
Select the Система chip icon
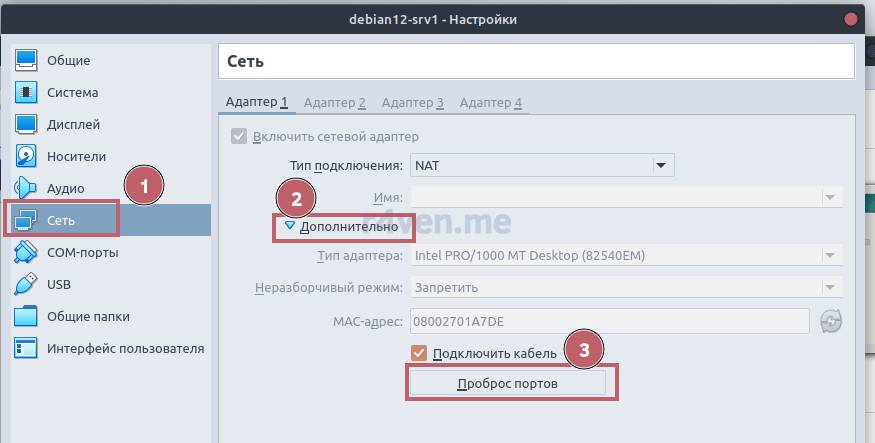[x=26, y=93]
